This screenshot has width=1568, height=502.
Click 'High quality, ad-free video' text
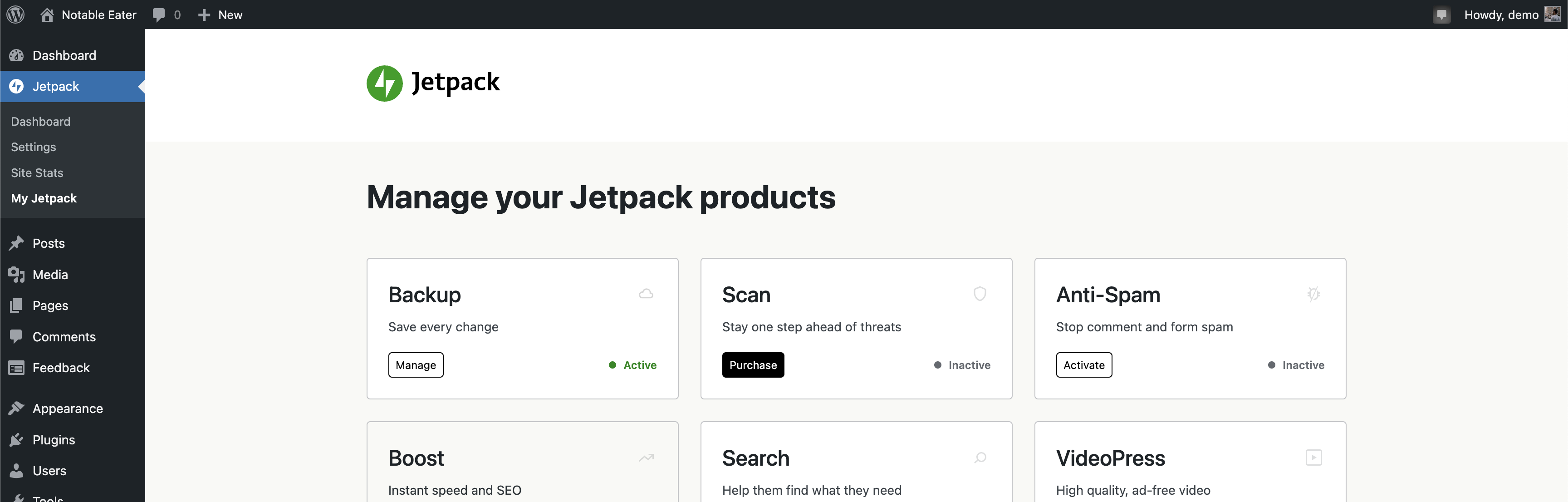coord(1133,490)
